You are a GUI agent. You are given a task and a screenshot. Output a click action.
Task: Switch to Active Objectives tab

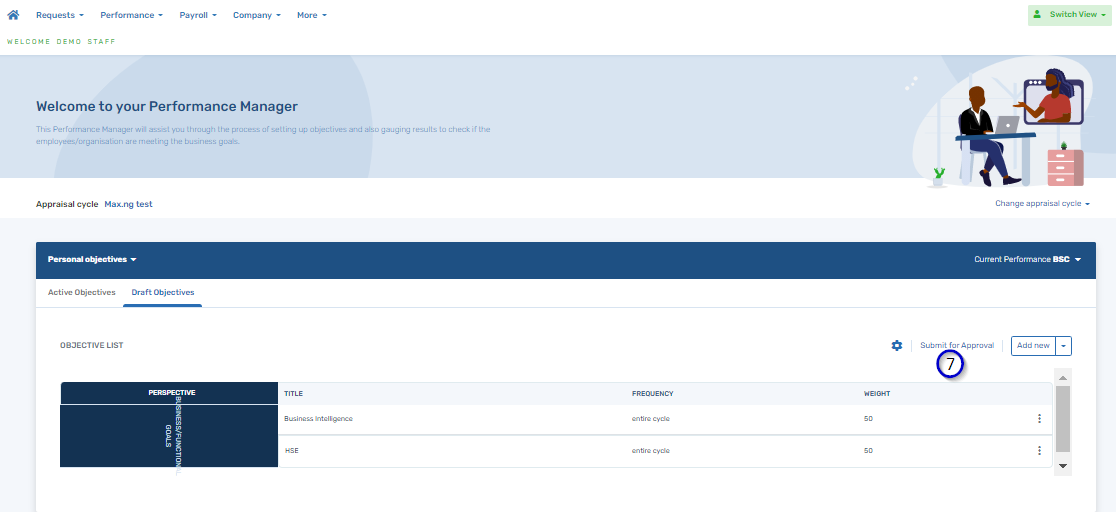pos(82,292)
